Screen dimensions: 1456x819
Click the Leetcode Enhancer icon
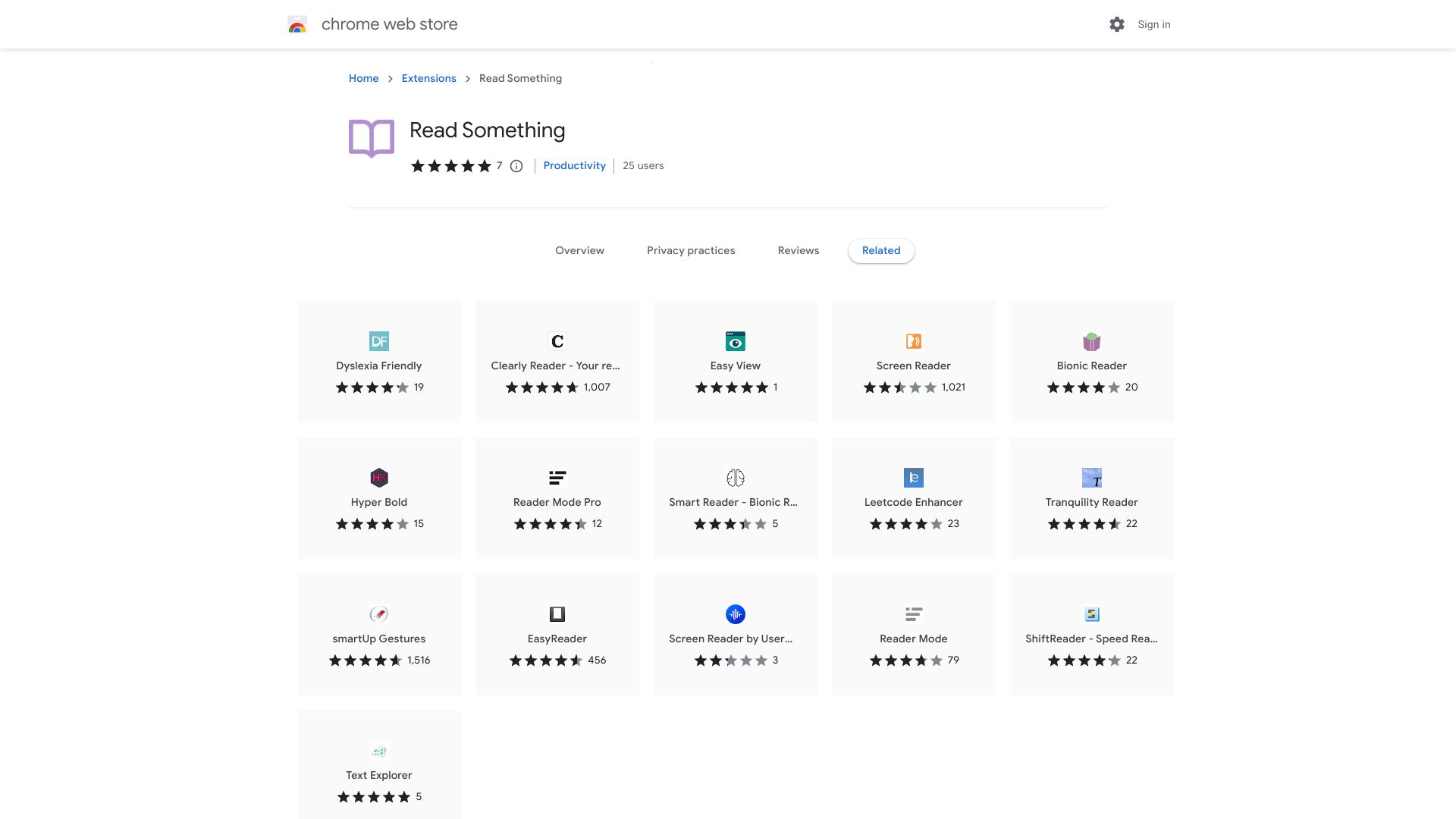[x=914, y=478]
